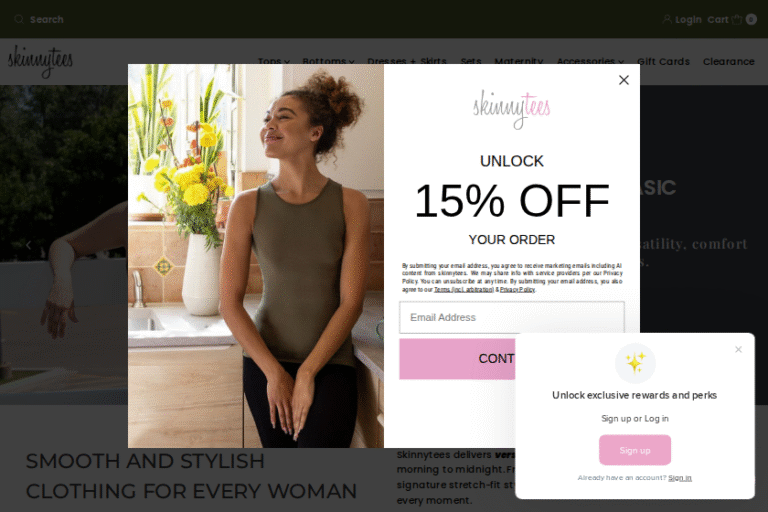The image size is (768, 512).
Task: Open the Privacy Policy link
Action: [x=517, y=290]
